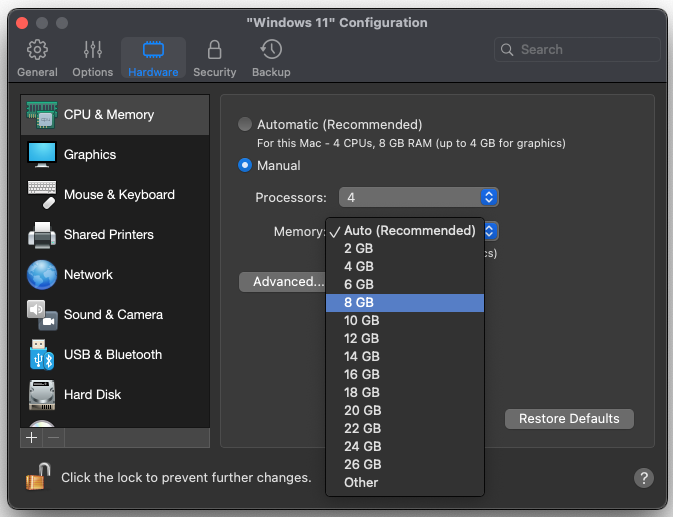This screenshot has width=673, height=517.
Task: Choose 20 GB memory
Action: (405, 411)
